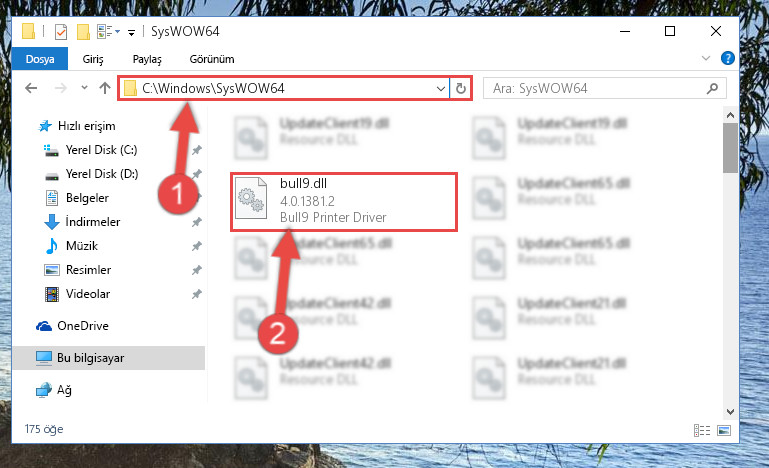Click the New Folder icon in quick access toolbar

83,32
